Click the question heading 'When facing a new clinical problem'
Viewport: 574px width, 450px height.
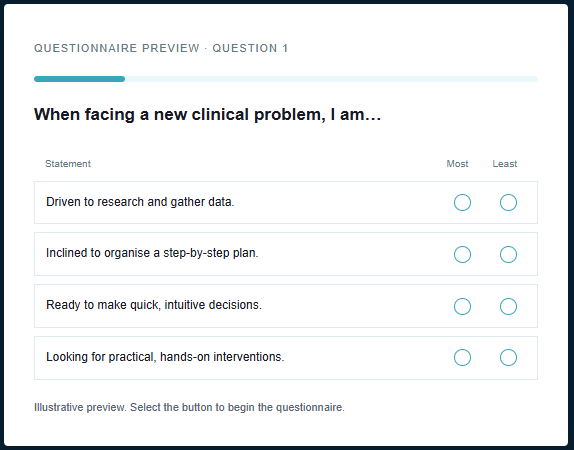(x=208, y=115)
